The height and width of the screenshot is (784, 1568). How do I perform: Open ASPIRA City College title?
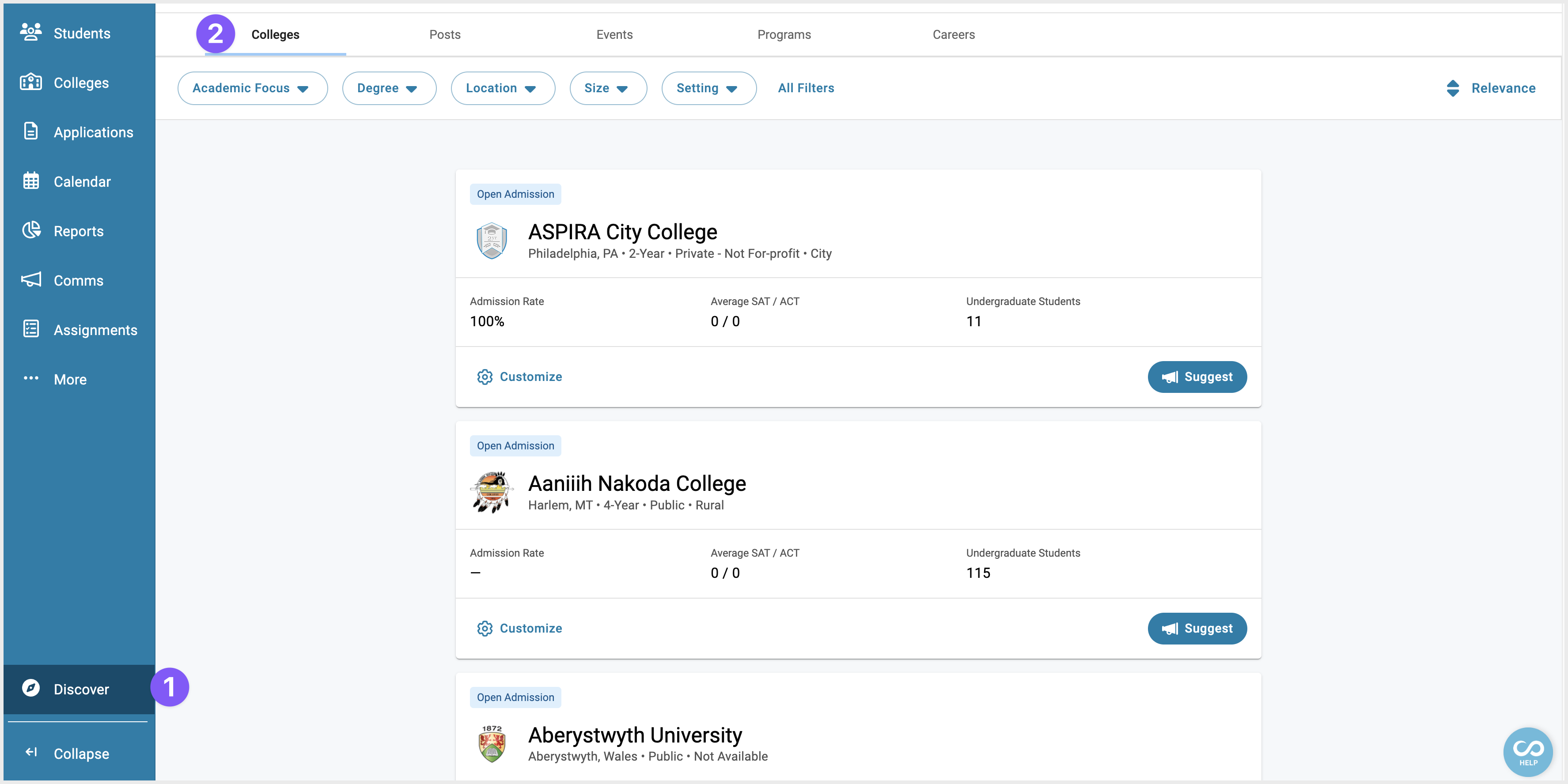click(x=623, y=232)
